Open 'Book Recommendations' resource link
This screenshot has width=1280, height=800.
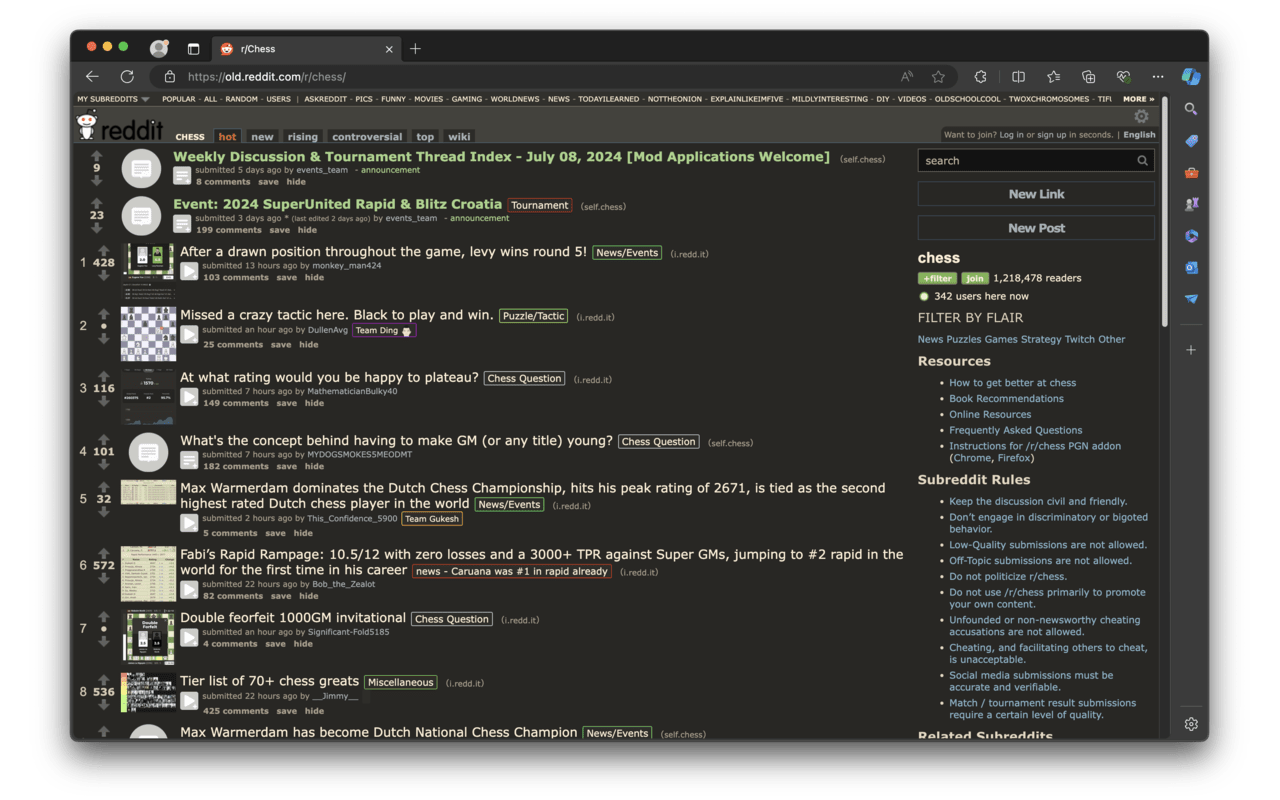coord(1006,398)
